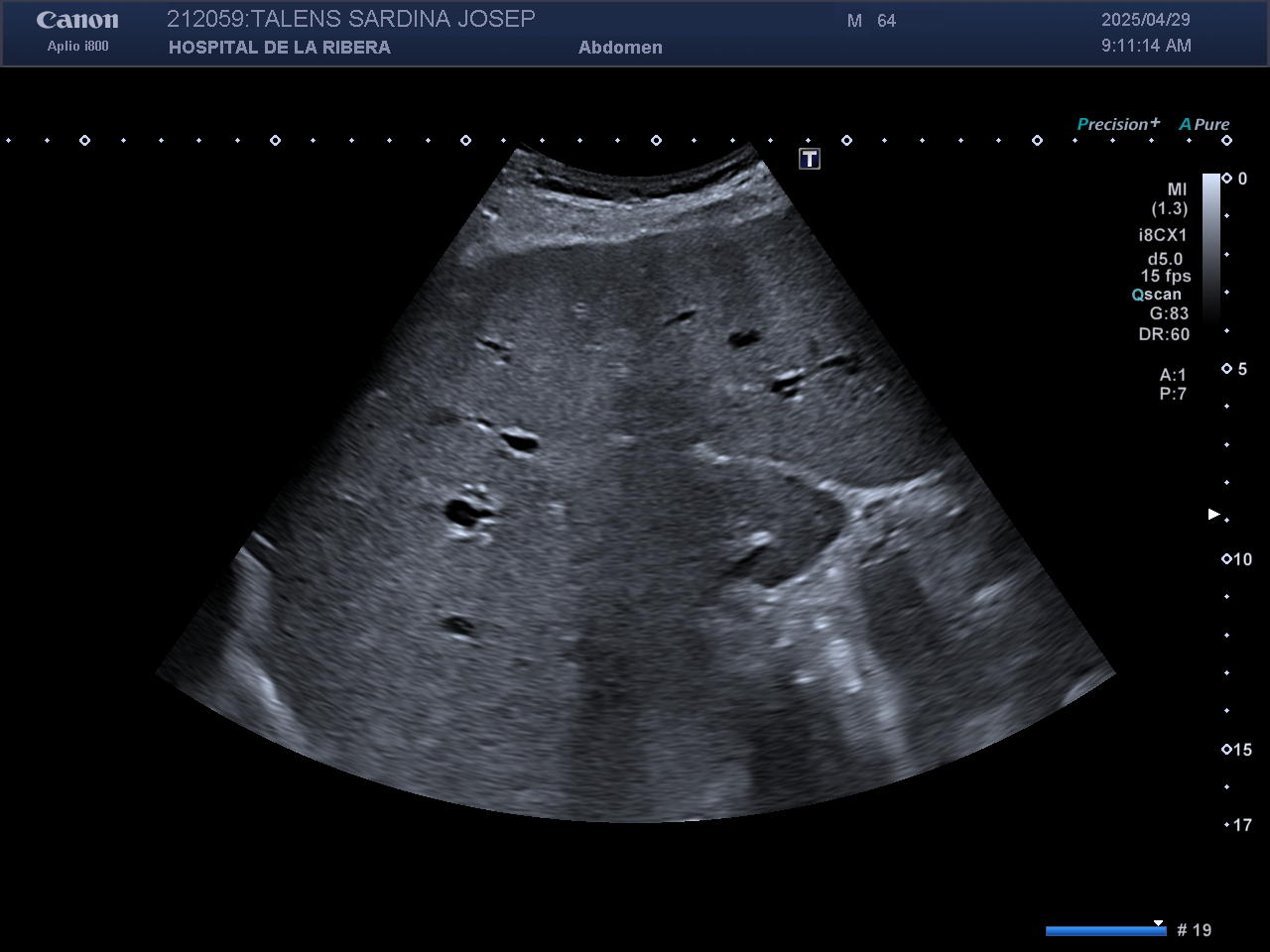Click the MI 1.3 mechanical index readout
Viewport: 1270px width, 952px height.
(1171, 198)
